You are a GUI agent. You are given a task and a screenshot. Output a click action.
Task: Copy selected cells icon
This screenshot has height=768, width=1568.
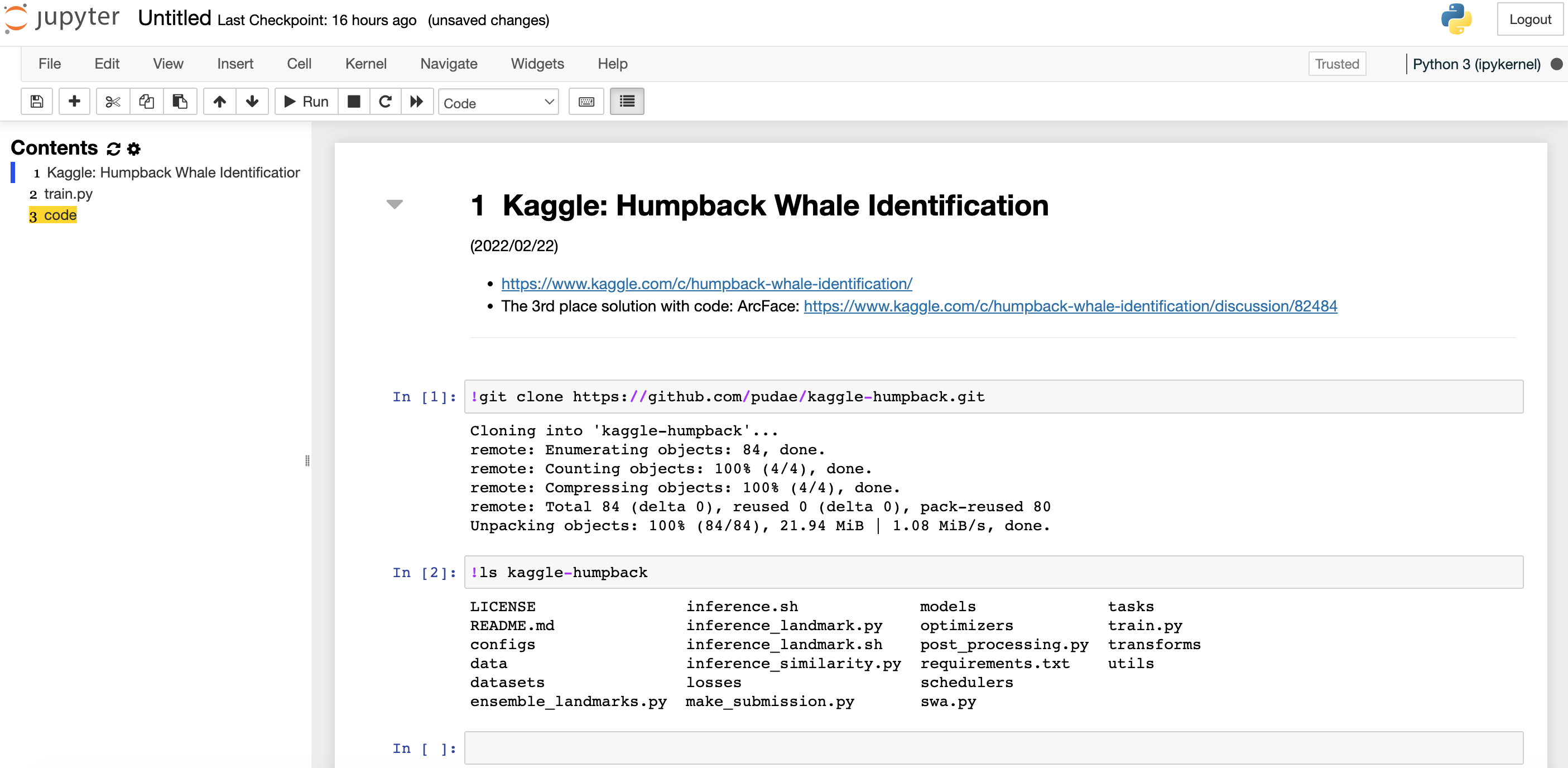point(146,102)
